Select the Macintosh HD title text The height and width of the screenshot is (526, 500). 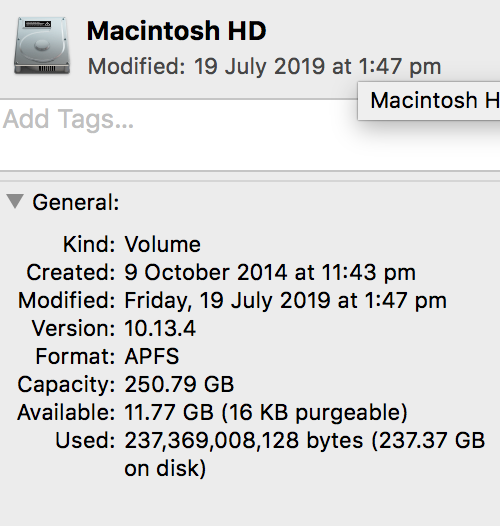coord(177,31)
